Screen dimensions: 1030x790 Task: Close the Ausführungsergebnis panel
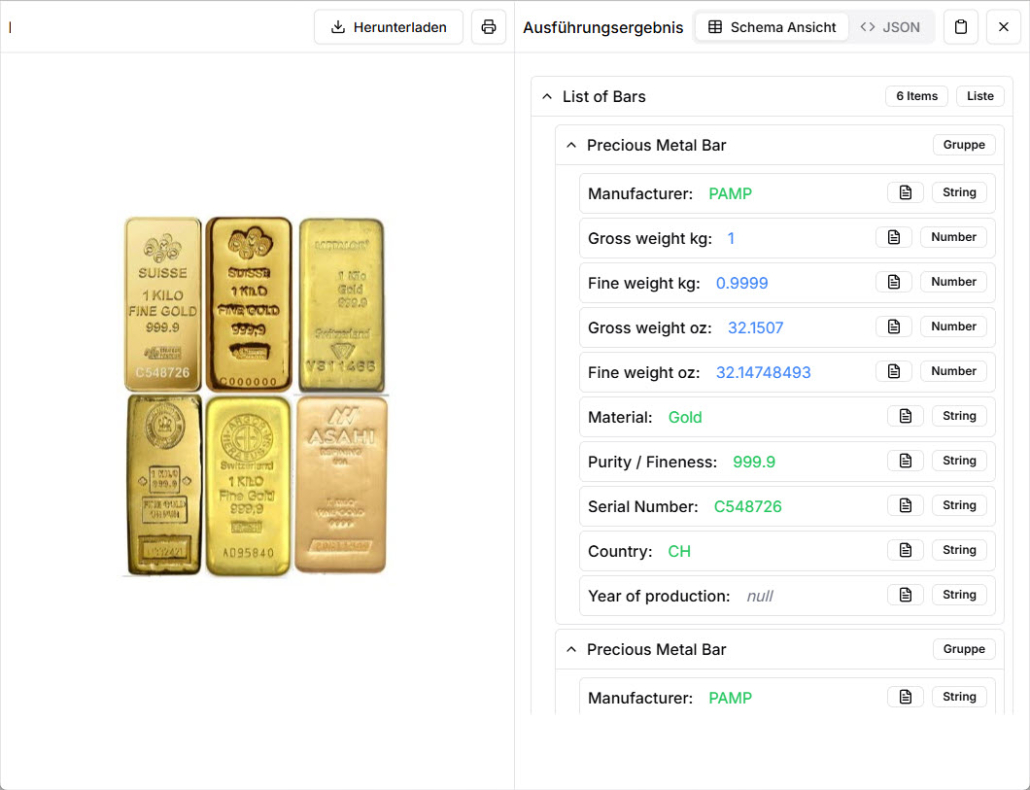[1003, 27]
